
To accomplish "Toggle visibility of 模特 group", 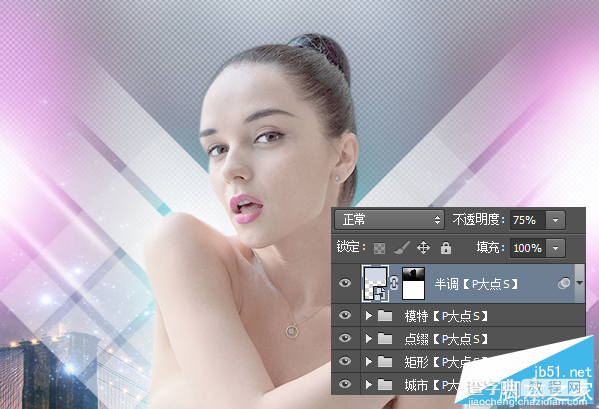I will (345, 315).
